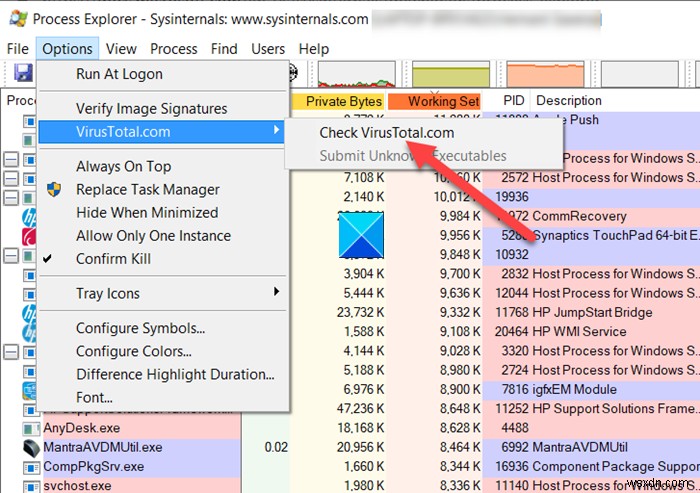Open the Find menu

(x=224, y=49)
